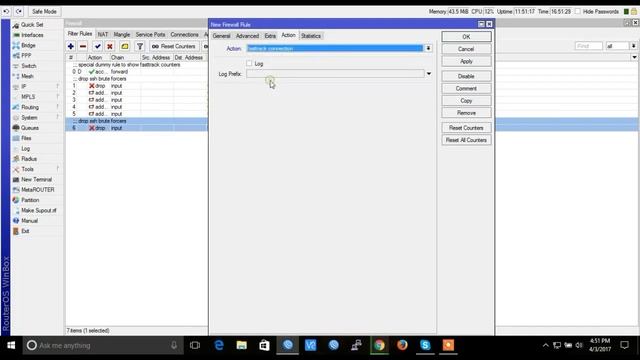Open File Explorer from taskbar

click(242, 345)
